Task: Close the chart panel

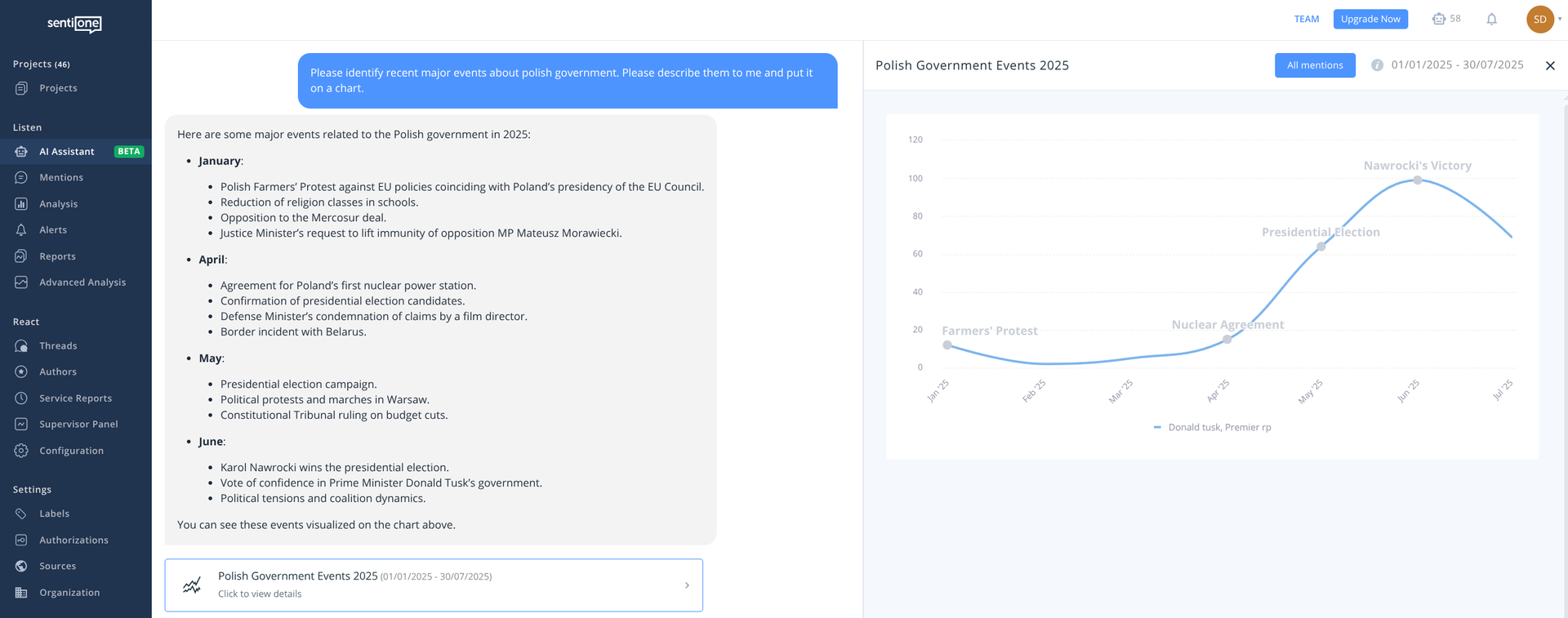Action: click(1550, 65)
